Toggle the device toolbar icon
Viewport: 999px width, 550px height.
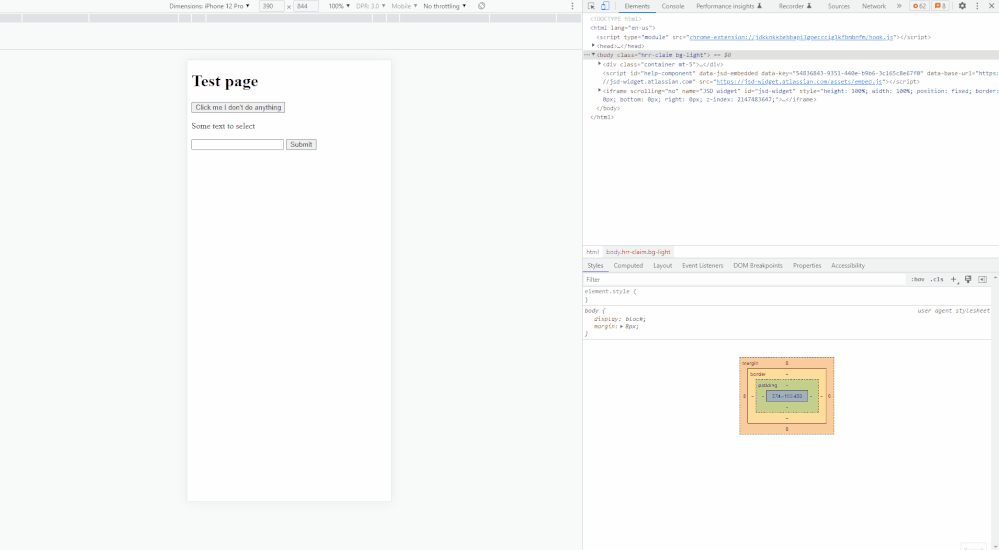(x=605, y=6)
